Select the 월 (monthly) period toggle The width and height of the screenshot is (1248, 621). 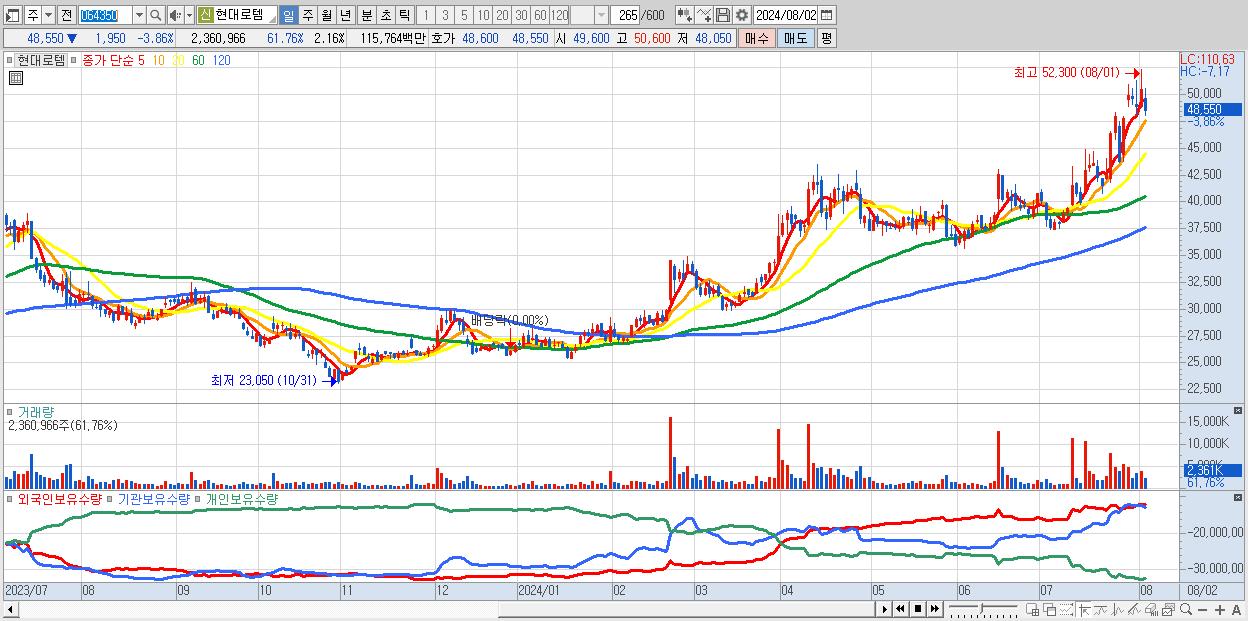[x=326, y=15]
